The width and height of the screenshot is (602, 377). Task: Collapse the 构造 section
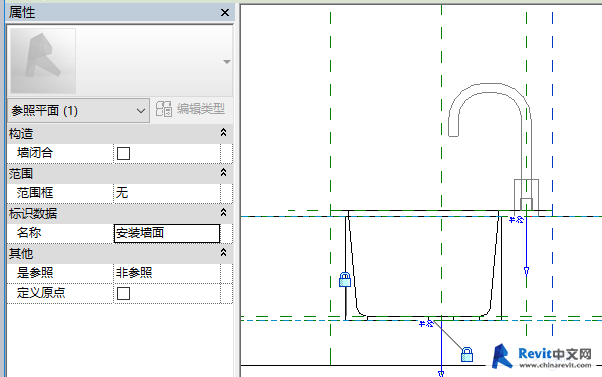click(223, 133)
